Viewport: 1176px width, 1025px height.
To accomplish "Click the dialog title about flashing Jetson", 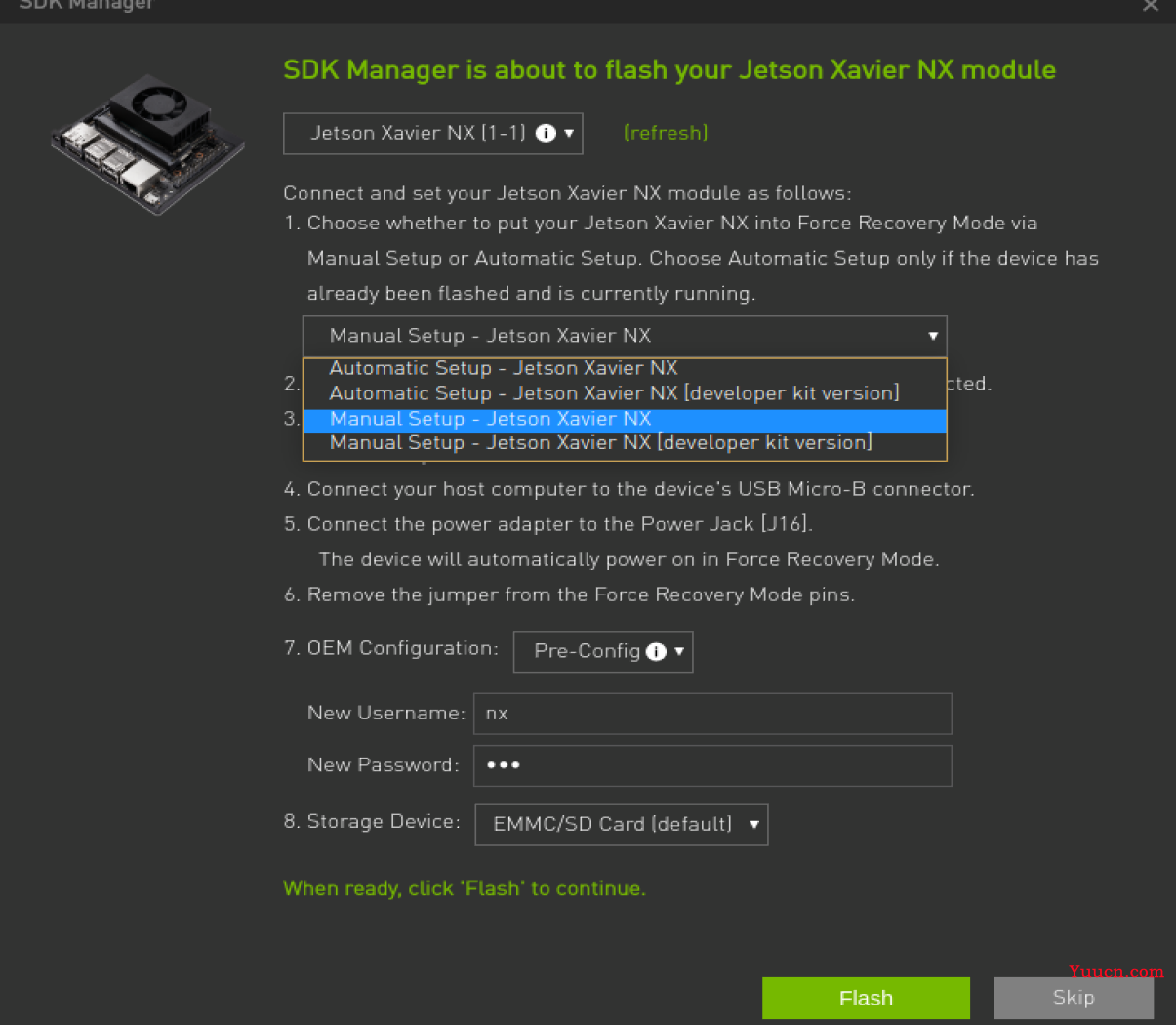I will pos(669,70).
